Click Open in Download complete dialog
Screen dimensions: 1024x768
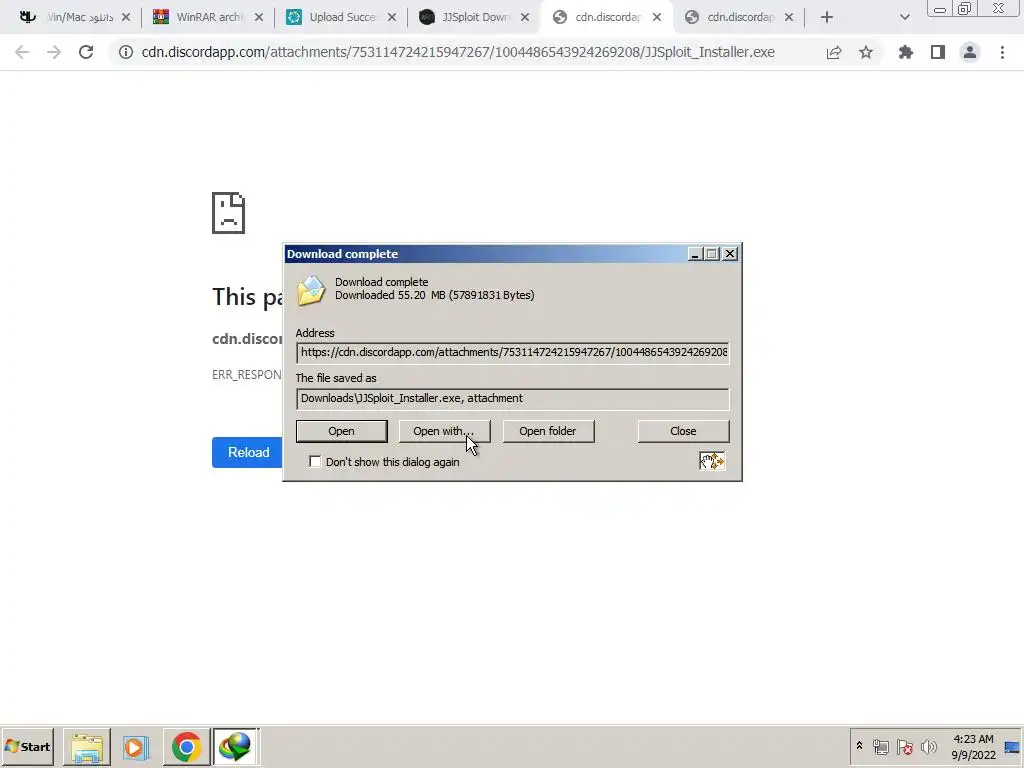[342, 431]
